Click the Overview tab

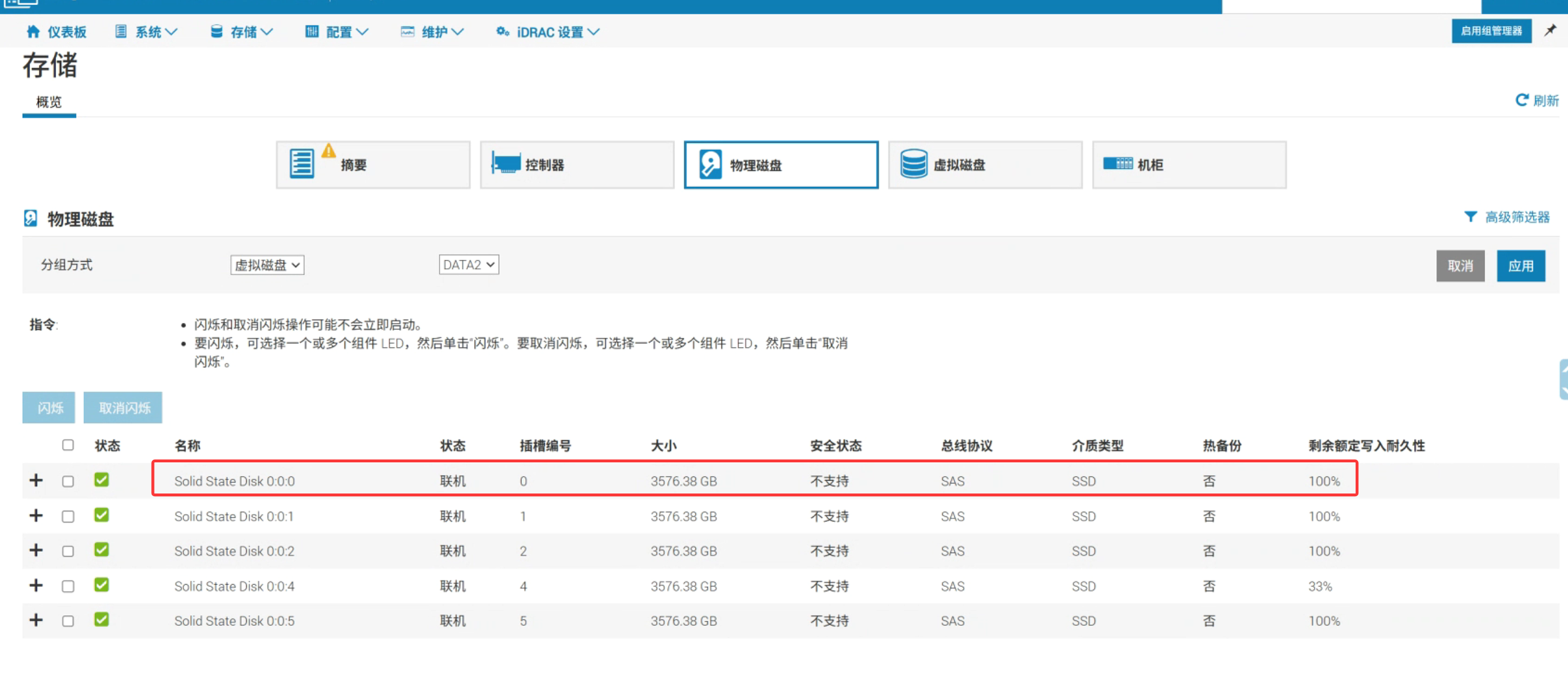click(49, 102)
